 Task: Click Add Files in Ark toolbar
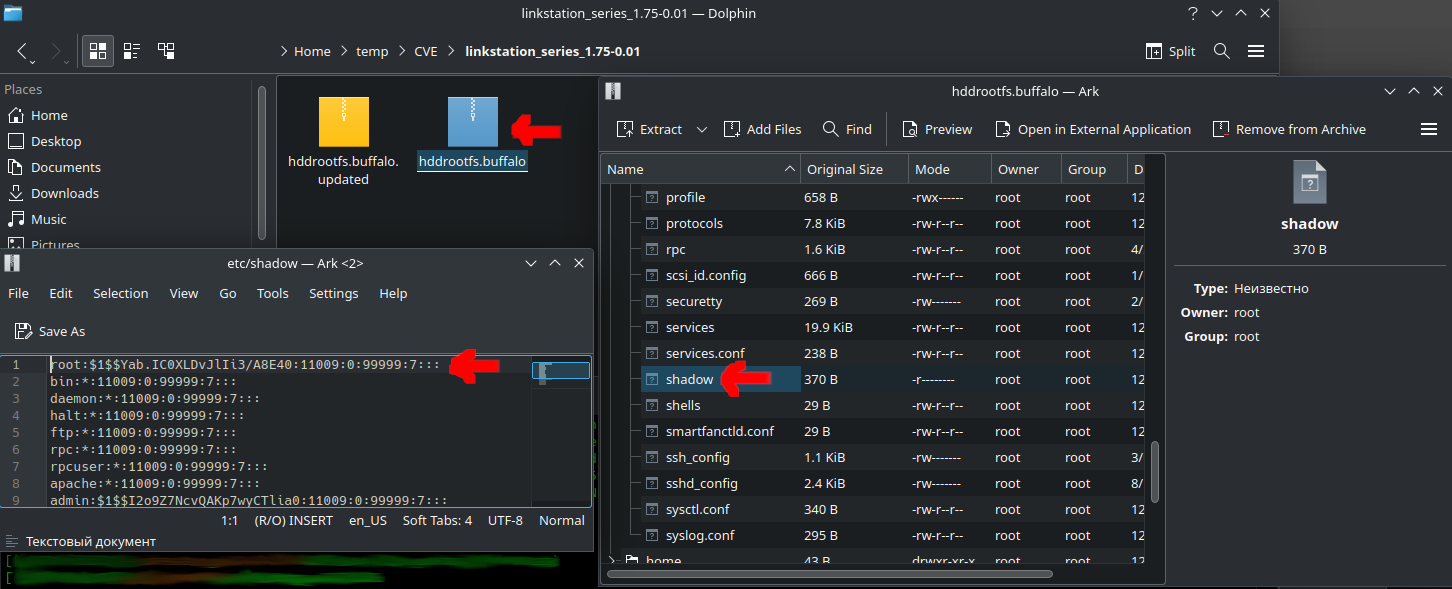[x=762, y=129]
